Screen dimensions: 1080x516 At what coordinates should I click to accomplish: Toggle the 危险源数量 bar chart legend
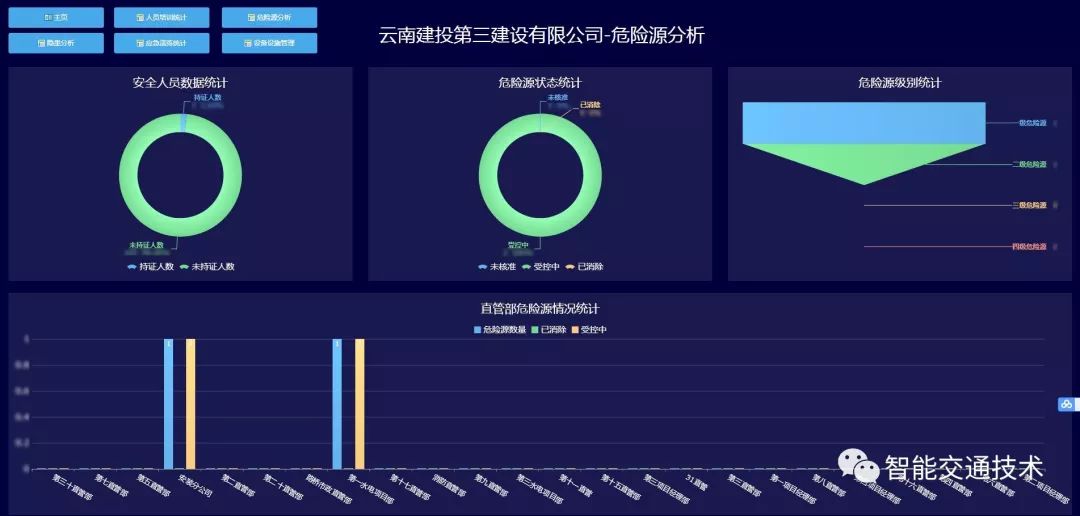click(499, 330)
